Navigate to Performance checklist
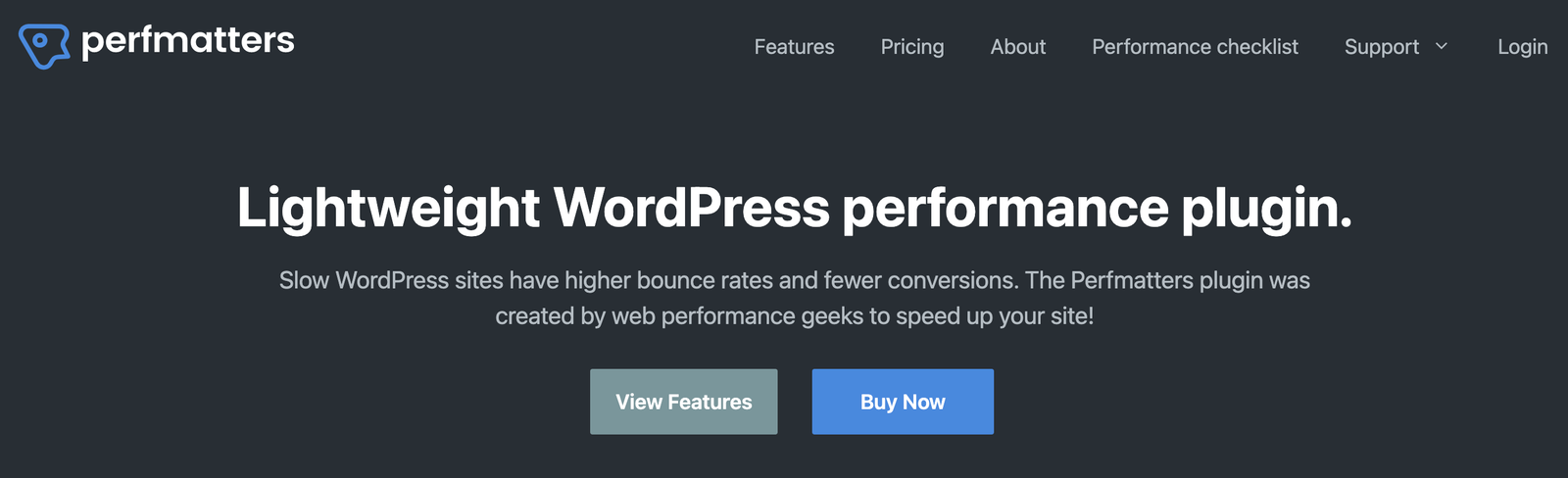Viewport: 1568px width, 478px height. pos(1195,47)
